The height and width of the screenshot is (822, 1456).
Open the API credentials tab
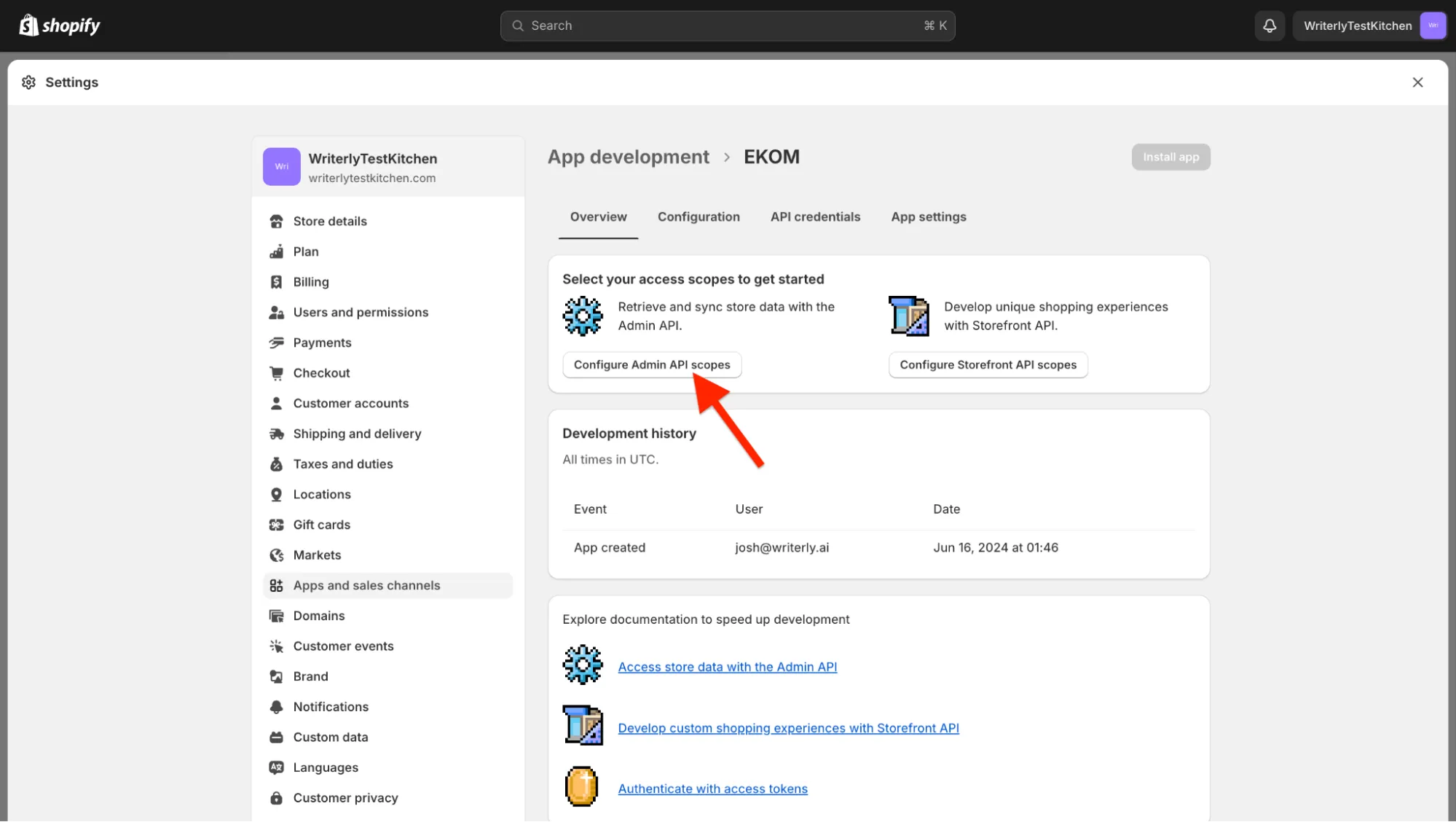[x=815, y=217]
